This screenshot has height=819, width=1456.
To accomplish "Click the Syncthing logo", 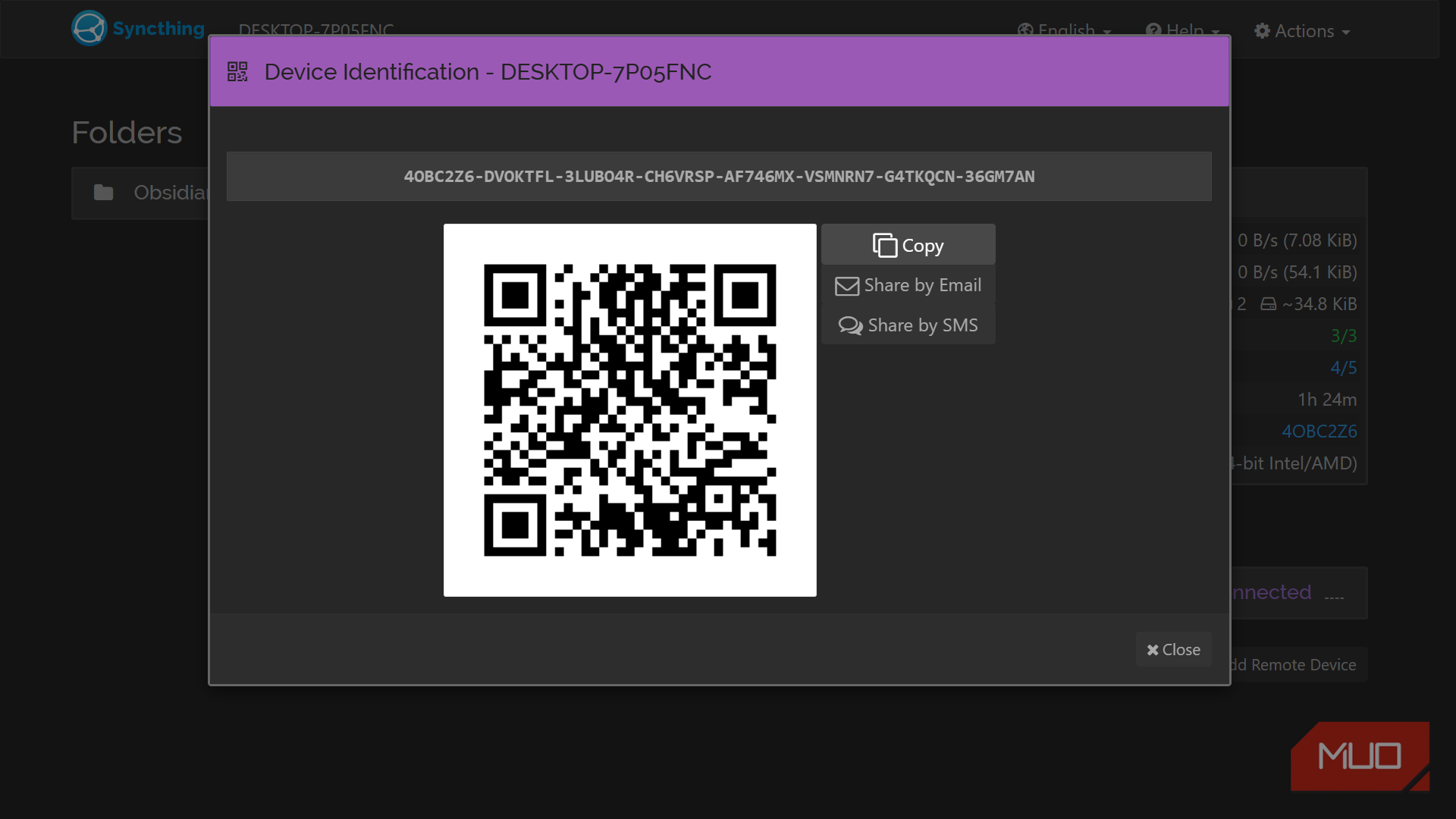I will coord(138,28).
